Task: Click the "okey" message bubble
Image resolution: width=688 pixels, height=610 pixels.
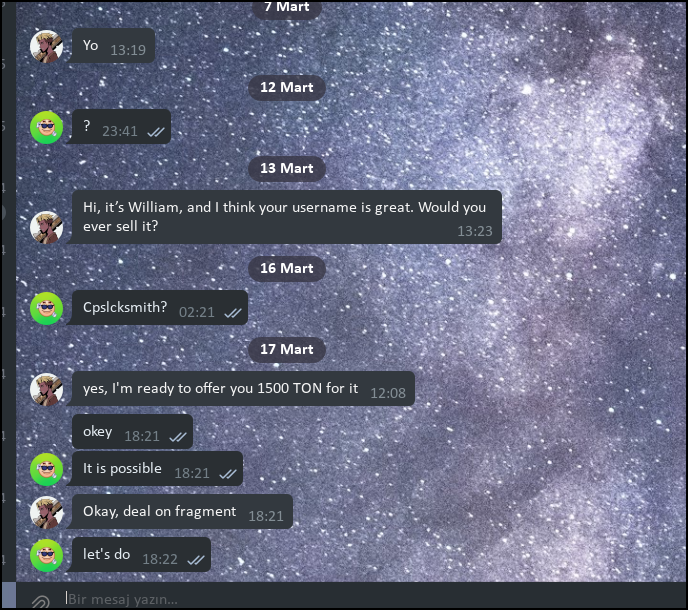Action: pos(132,431)
